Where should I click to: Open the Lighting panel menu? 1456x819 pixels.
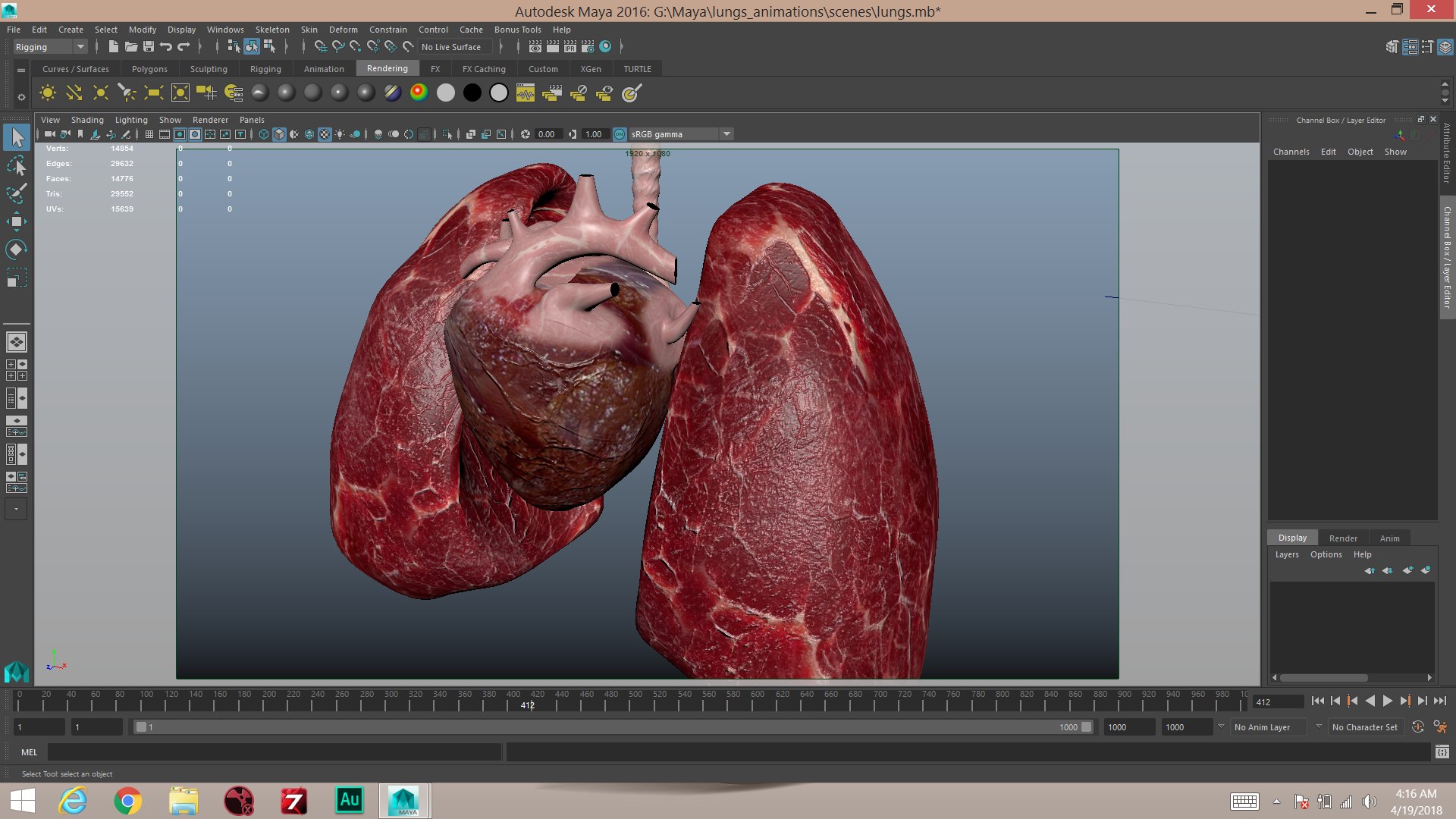click(131, 120)
